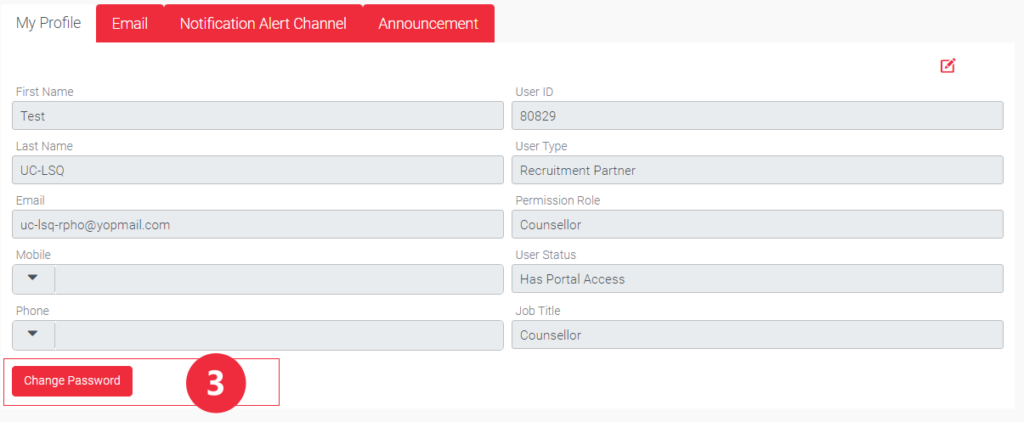
Task: Click the red circle number 3 marker
Action: 216,382
